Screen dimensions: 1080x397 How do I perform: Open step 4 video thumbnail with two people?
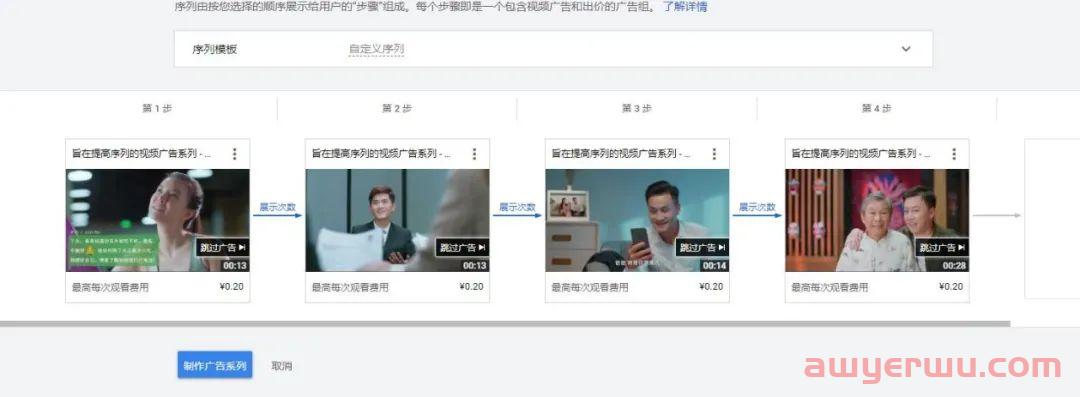click(x=877, y=221)
